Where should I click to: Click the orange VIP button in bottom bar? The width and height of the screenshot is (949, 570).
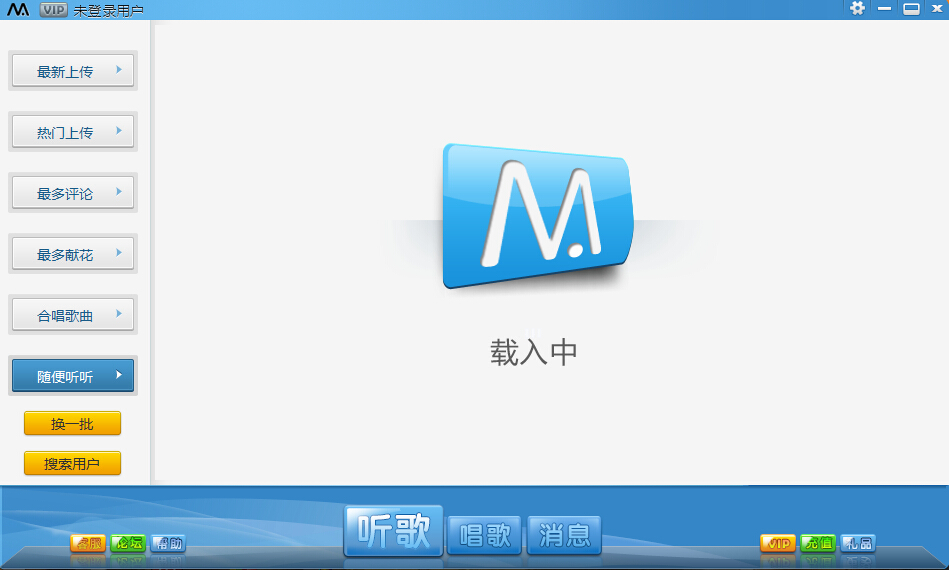(x=778, y=544)
